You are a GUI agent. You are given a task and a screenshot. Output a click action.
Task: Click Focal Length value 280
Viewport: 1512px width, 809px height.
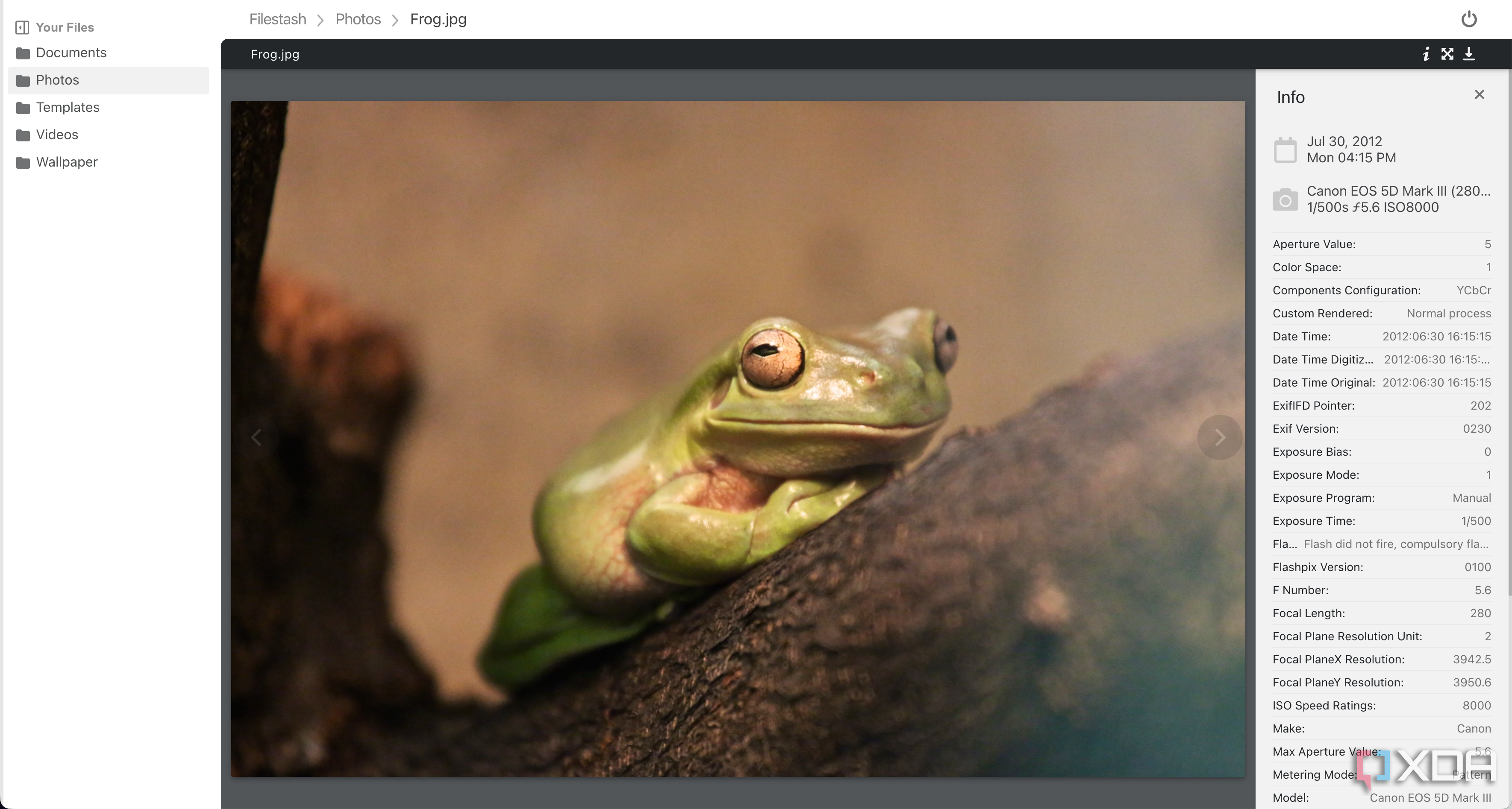point(1480,614)
